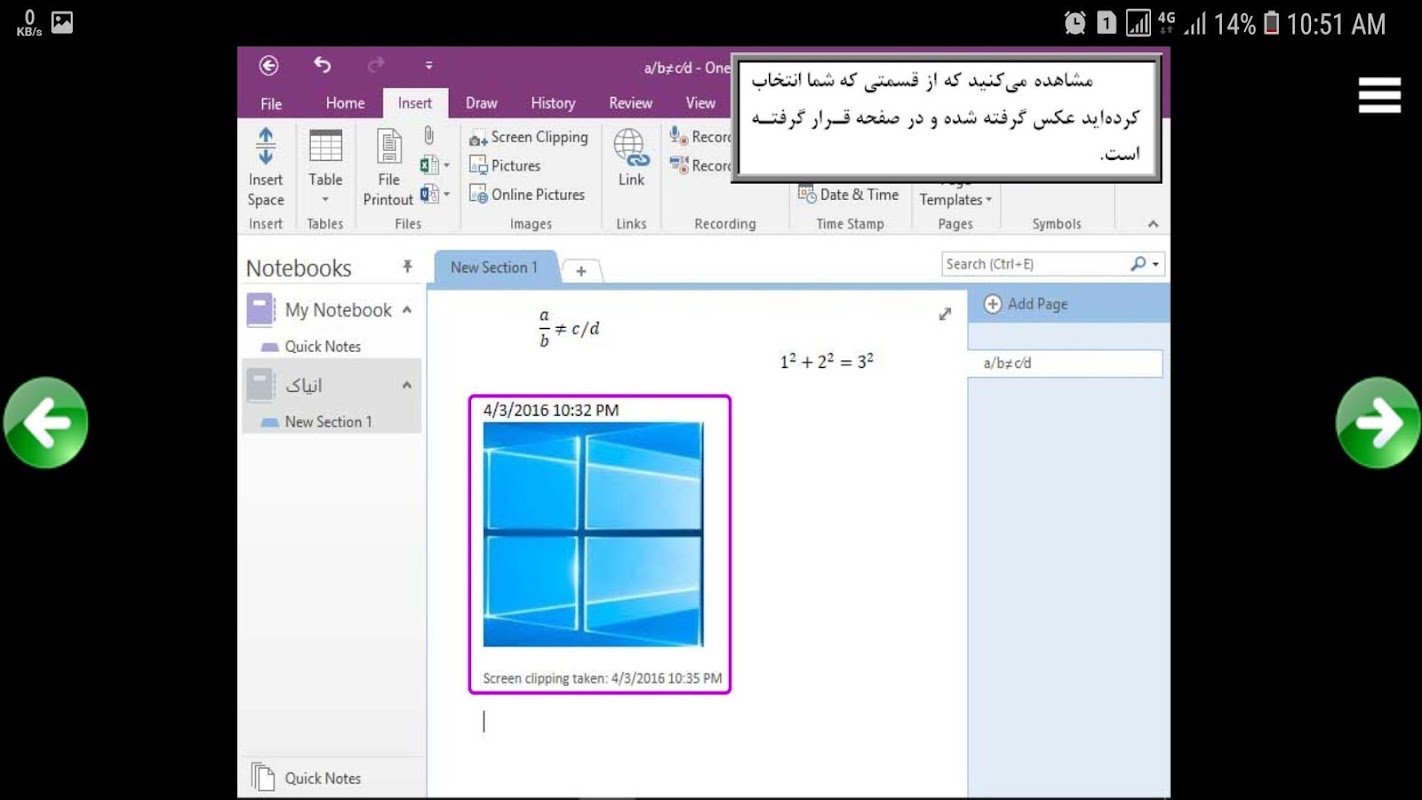Click the Link button
This screenshot has width=1422, height=800.
631,159
